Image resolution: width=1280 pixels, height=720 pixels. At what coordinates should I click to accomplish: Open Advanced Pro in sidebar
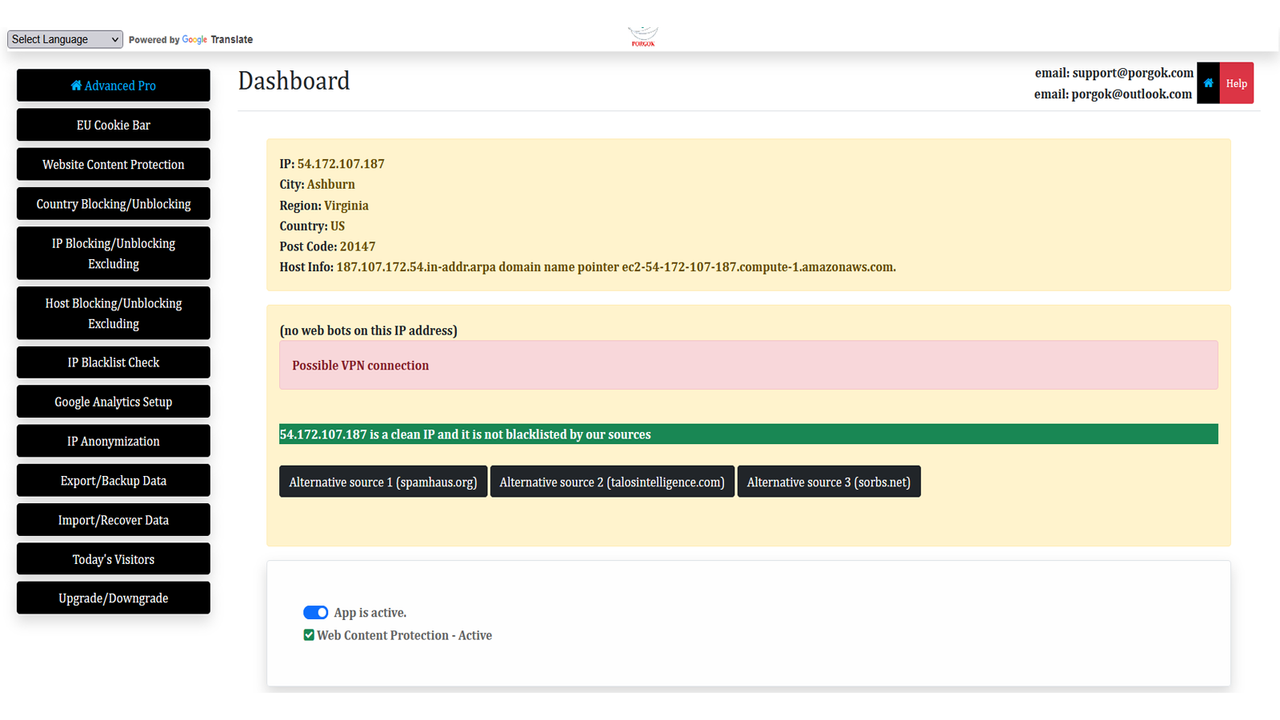[113, 85]
